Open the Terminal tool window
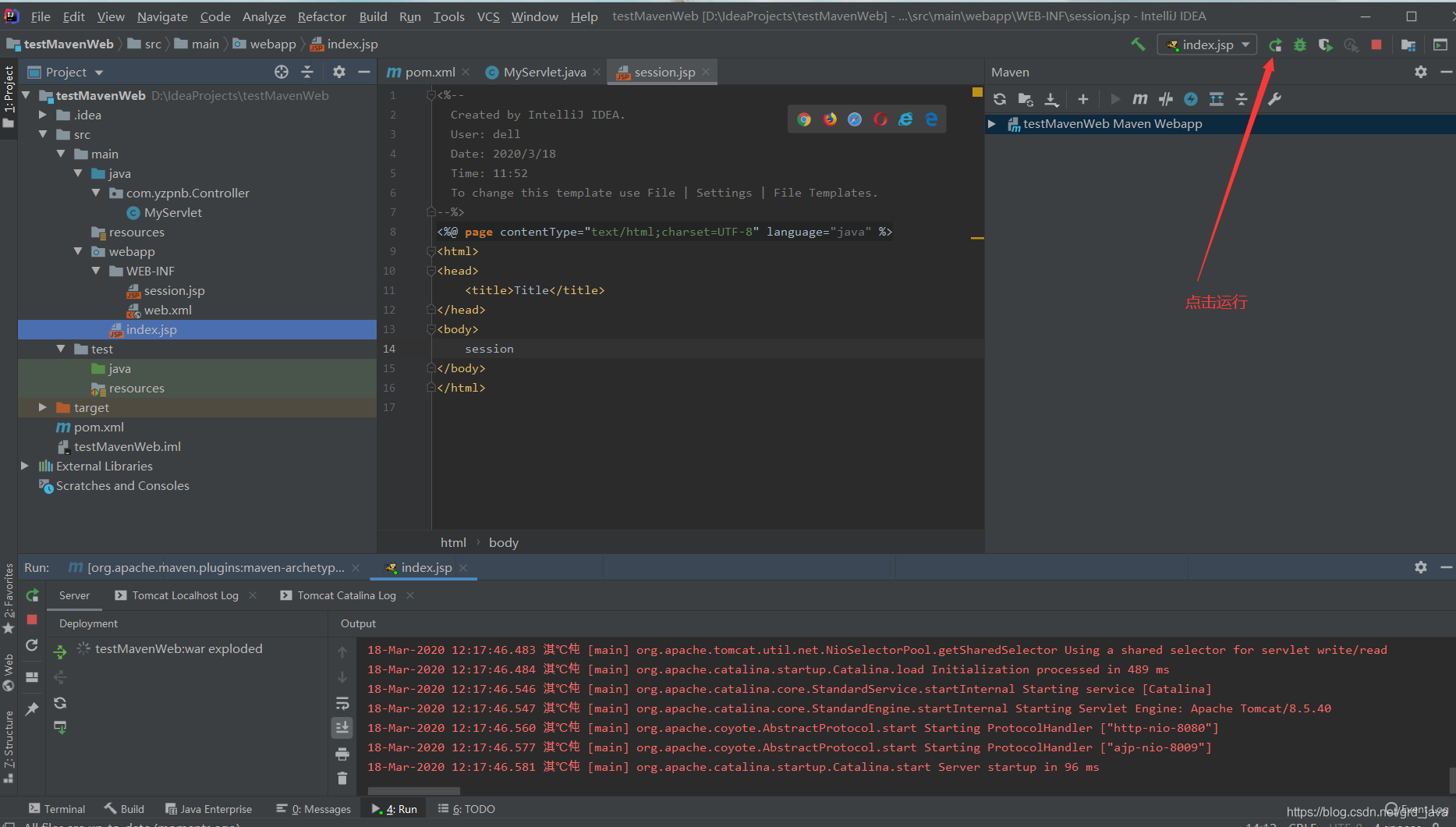 click(57, 809)
